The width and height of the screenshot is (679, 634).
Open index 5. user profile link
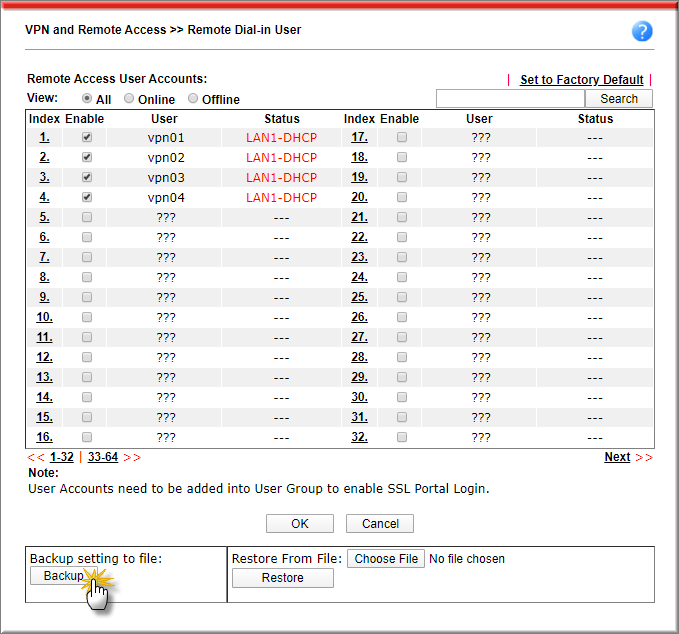45,217
